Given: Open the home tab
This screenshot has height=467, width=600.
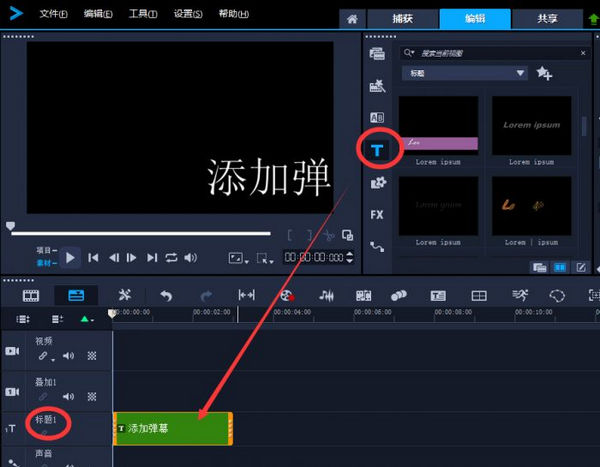Looking at the screenshot, I should coord(352,19).
